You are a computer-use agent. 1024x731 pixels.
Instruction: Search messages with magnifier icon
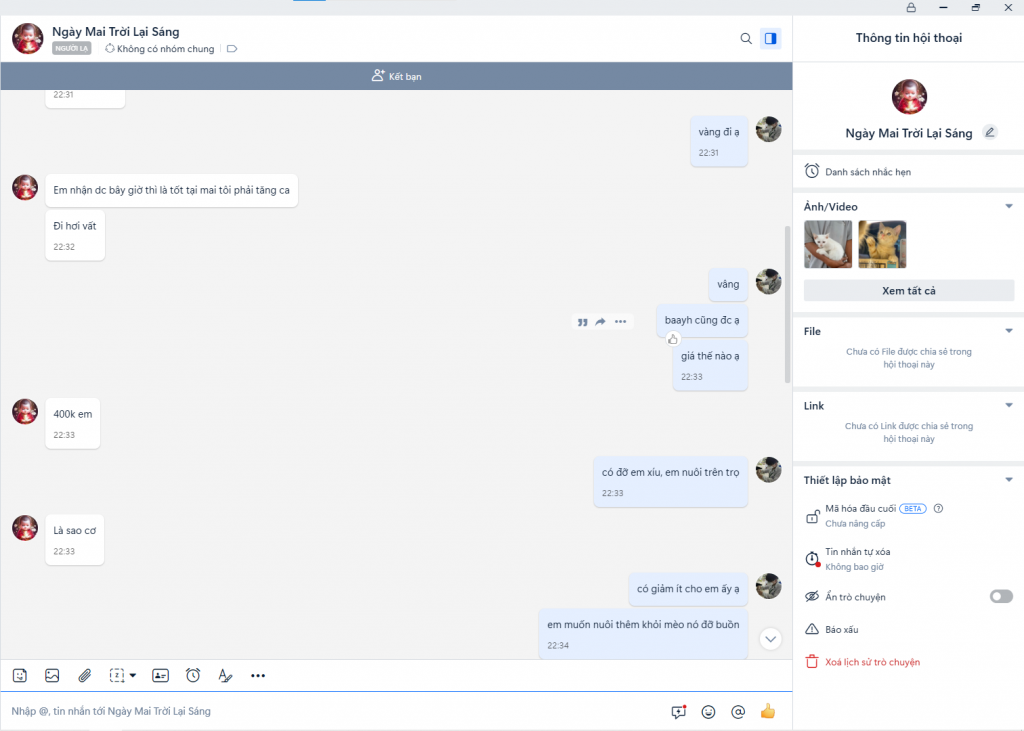[746, 39]
